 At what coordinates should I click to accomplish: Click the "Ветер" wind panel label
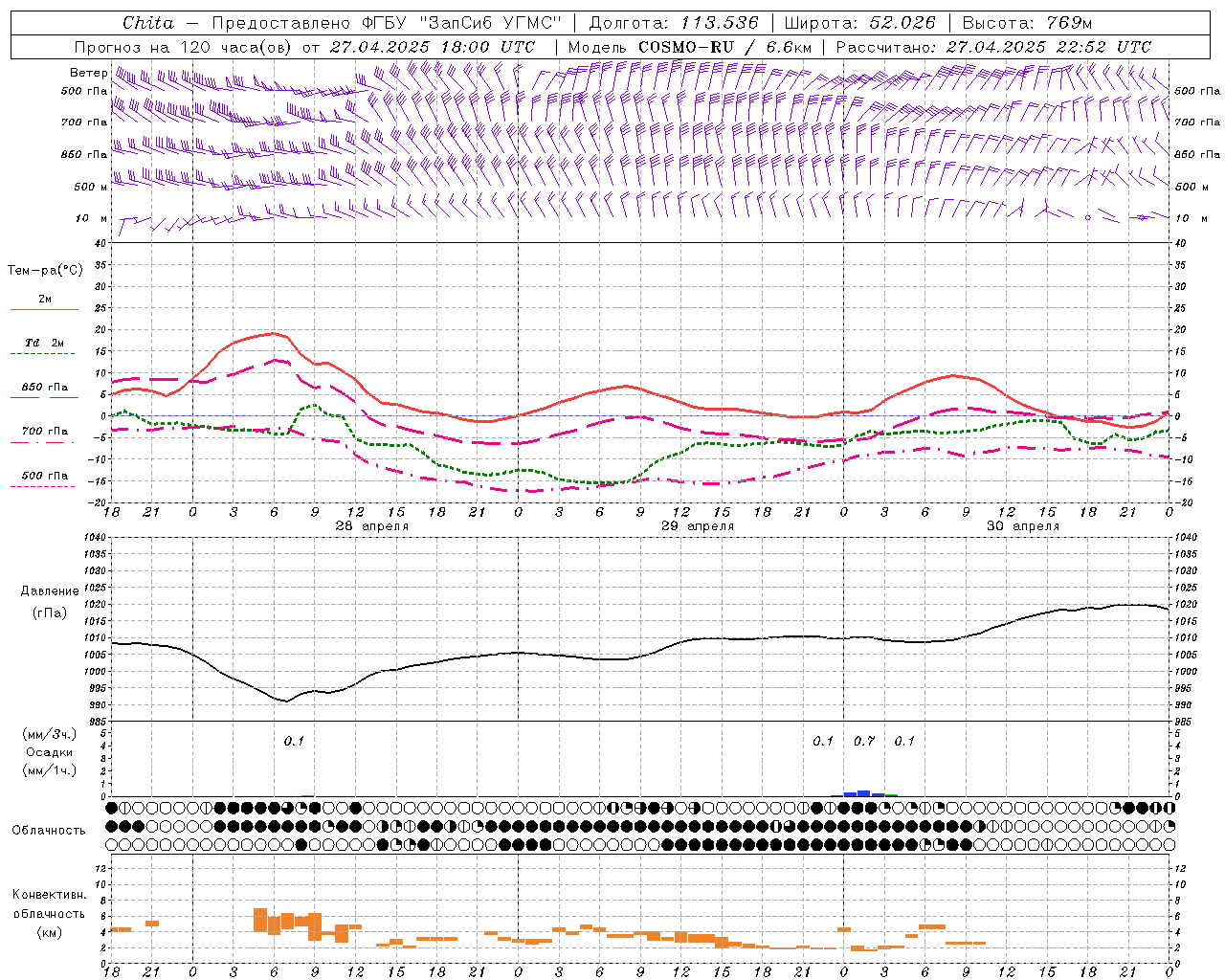click(x=89, y=73)
